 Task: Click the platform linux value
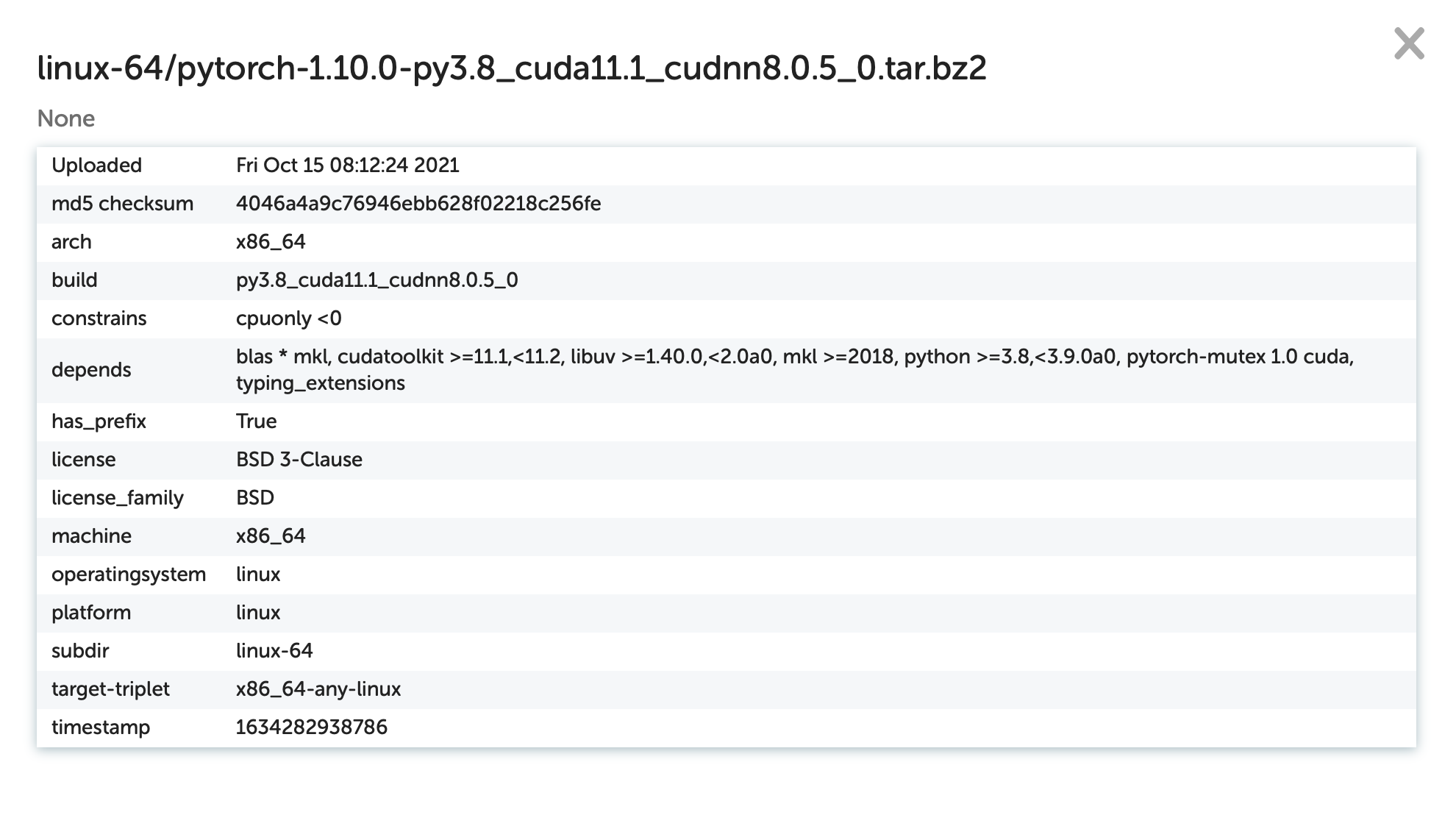coord(258,613)
